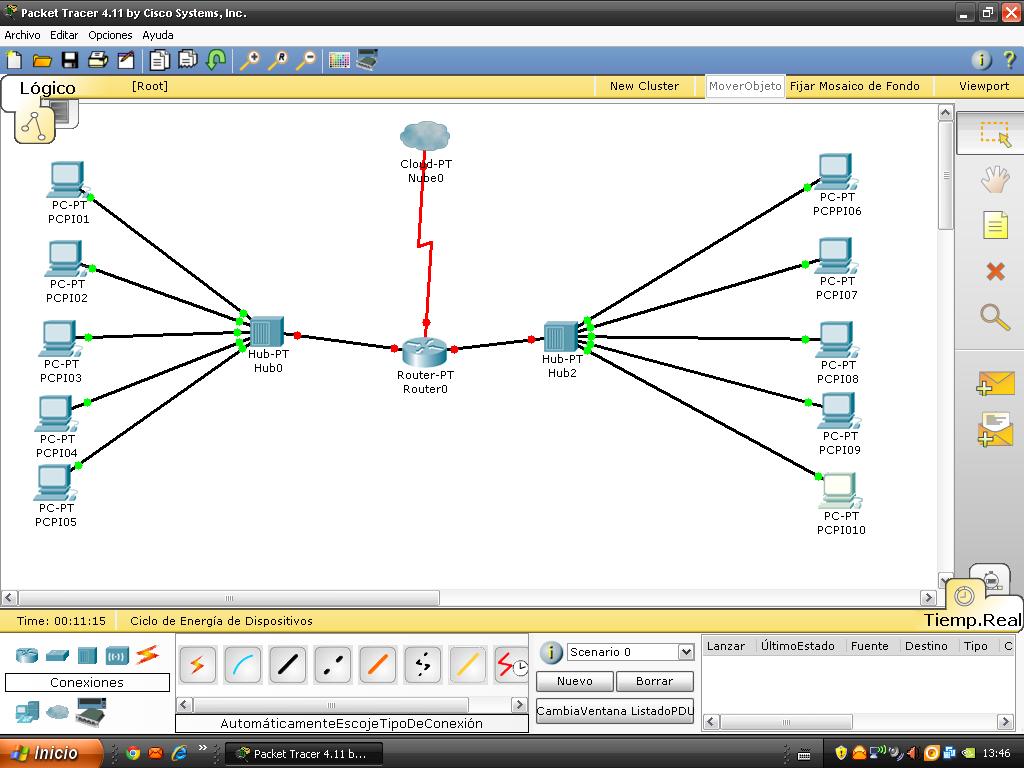Choose the Move Layout hand tool
Viewport: 1024px width, 768px height.
995,179
